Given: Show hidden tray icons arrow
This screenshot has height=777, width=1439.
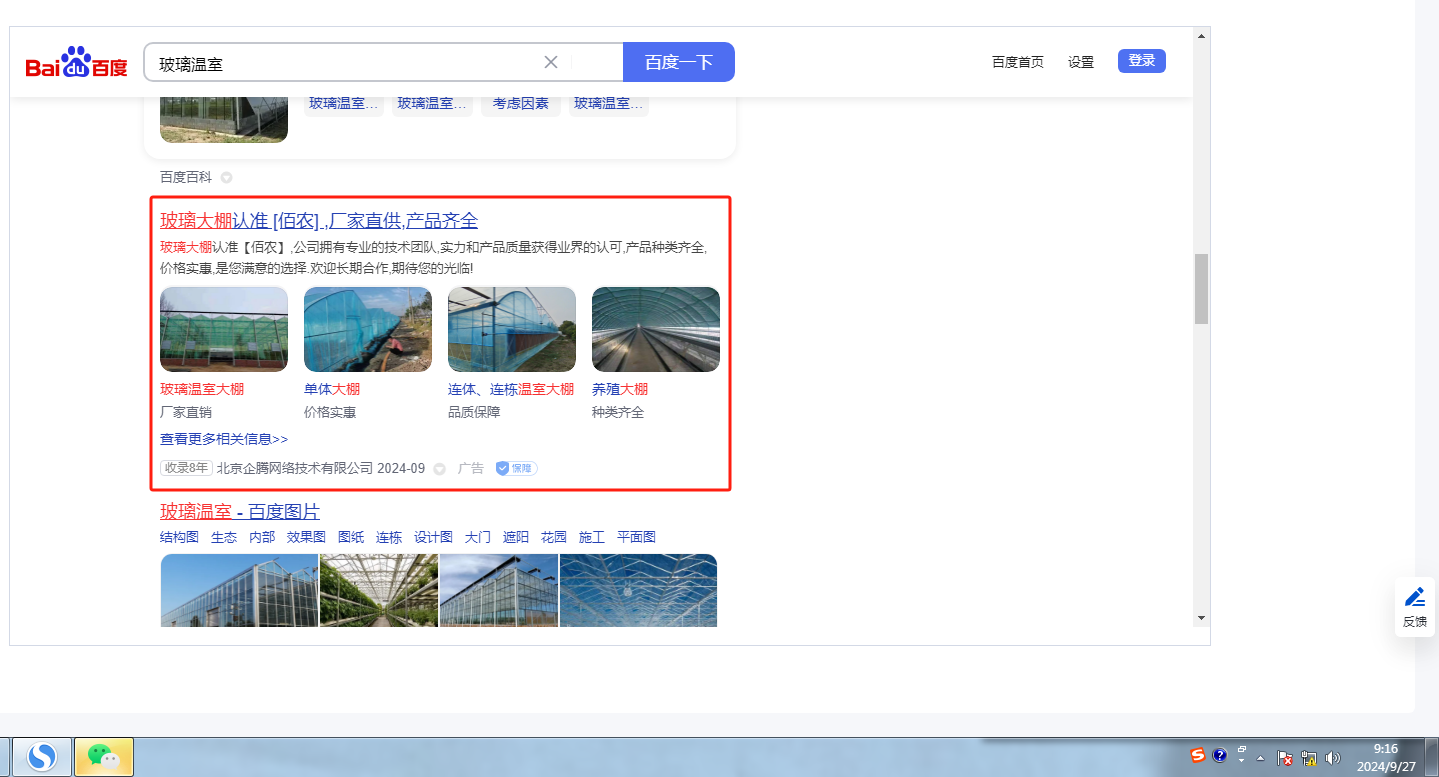Looking at the screenshot, I should click(x=1262, y=758).
